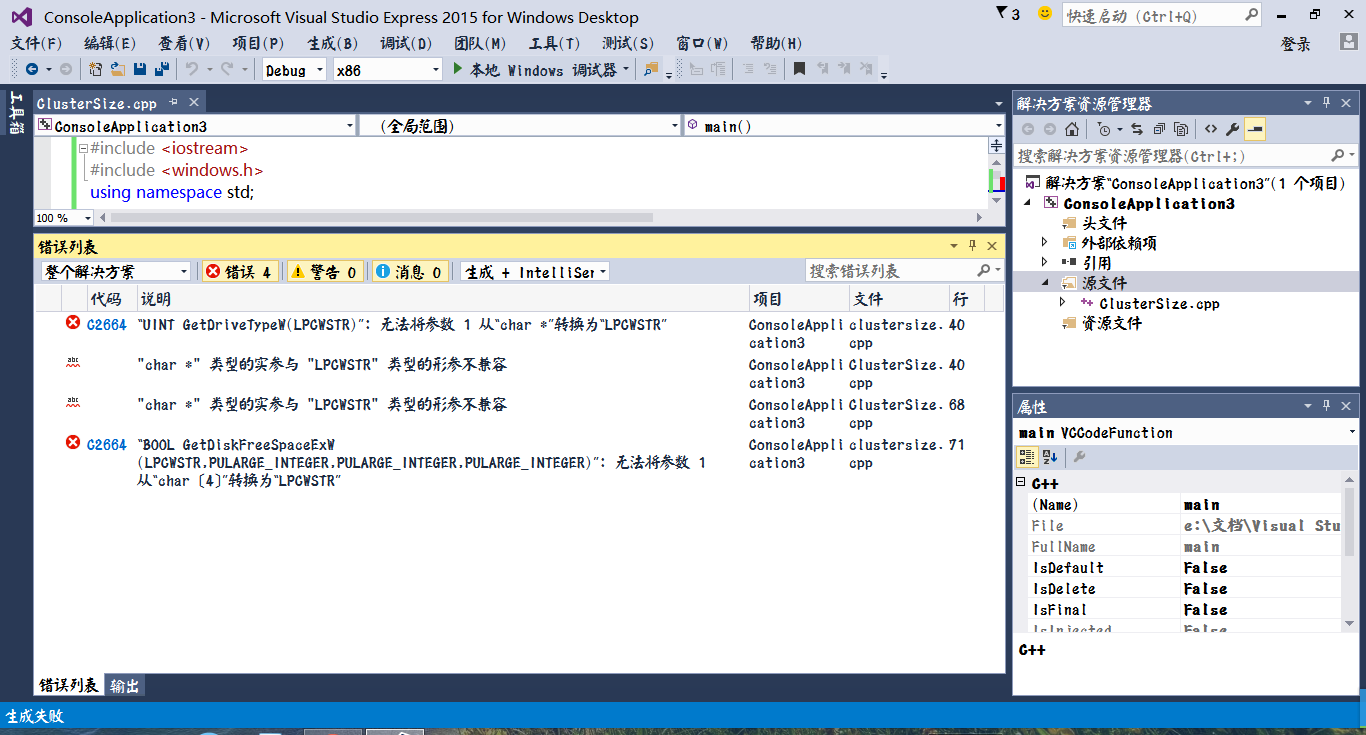Viewport: 1366px width, 735px height.
Task: Open the 调试(D) menu
Action: tap(406, 43)
